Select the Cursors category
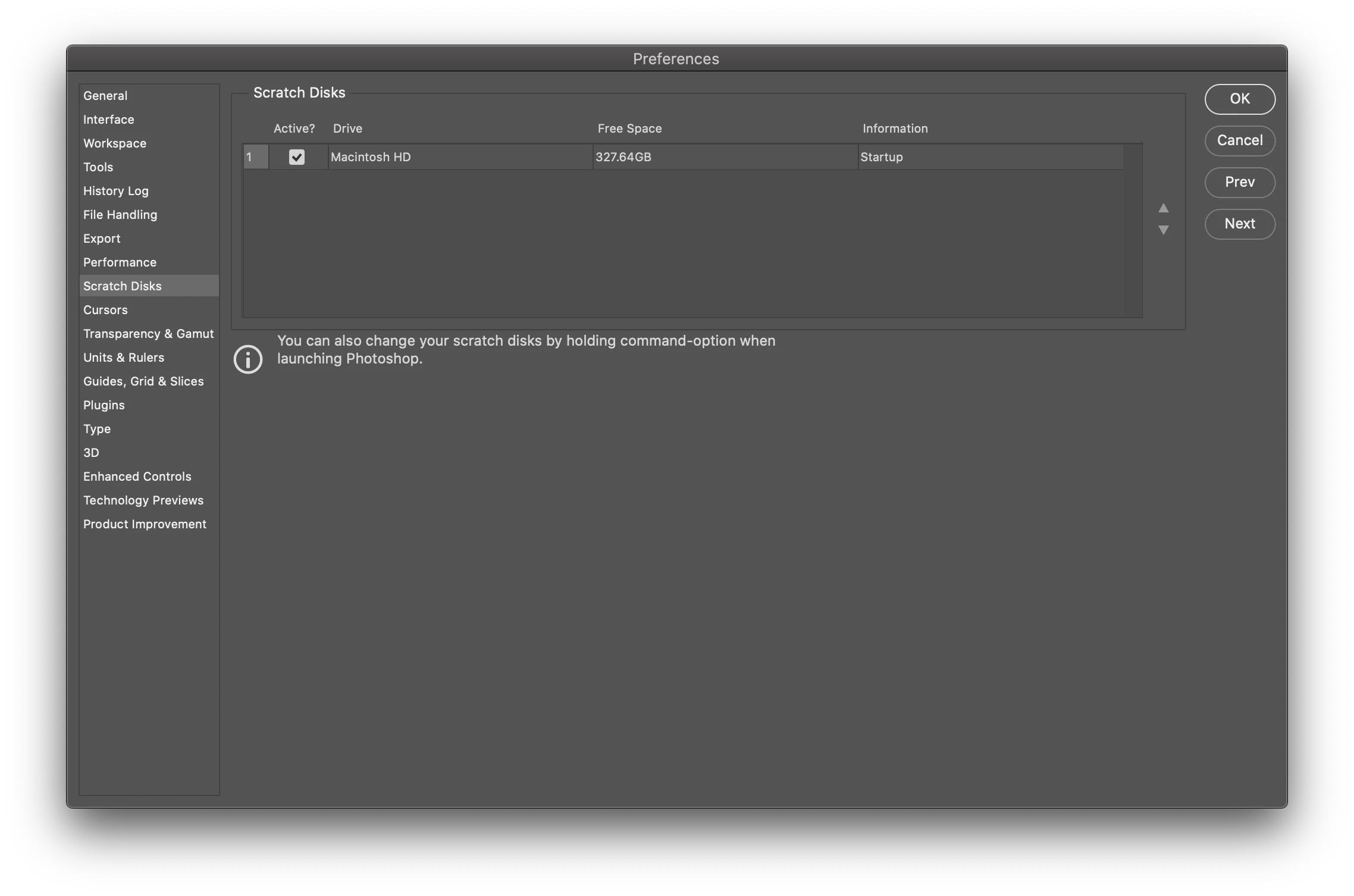Viewport: 1354px width, 896px height. click(105, 310)
